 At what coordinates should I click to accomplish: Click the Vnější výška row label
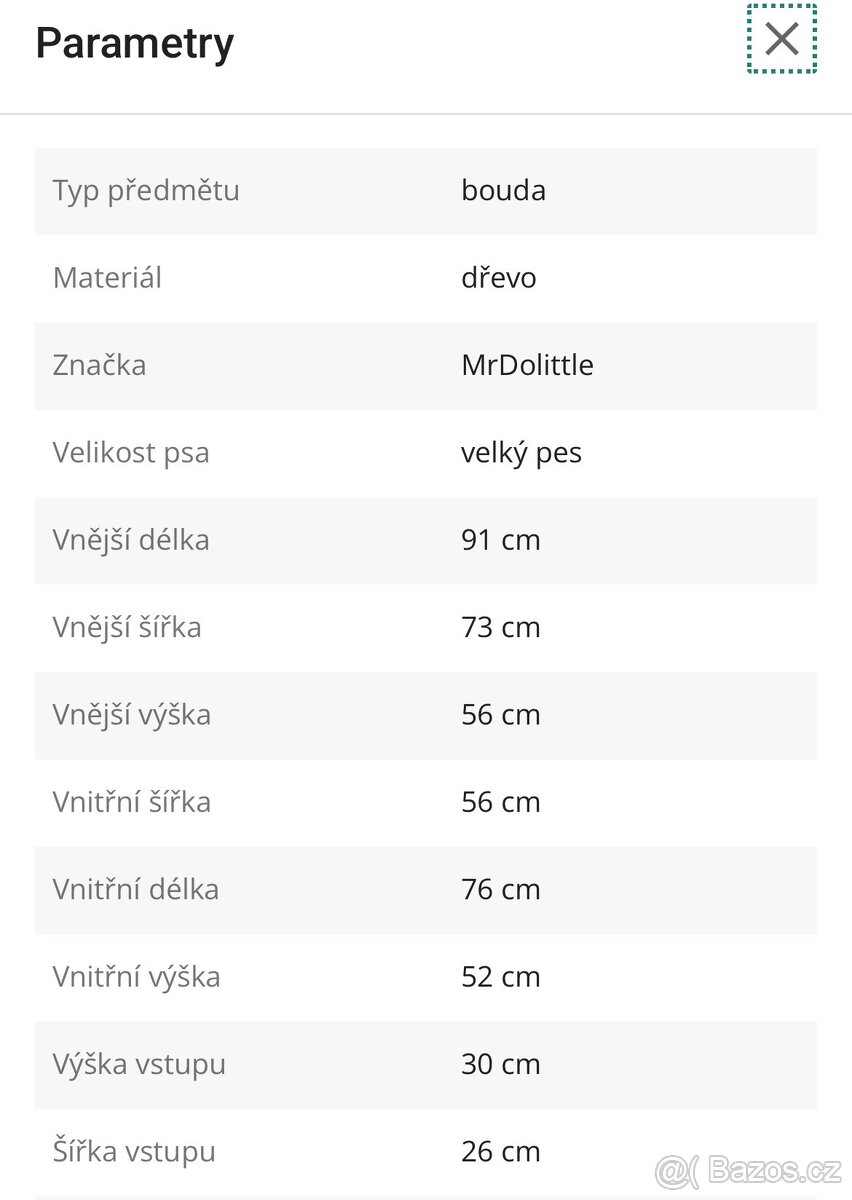[x=132, y=715]
